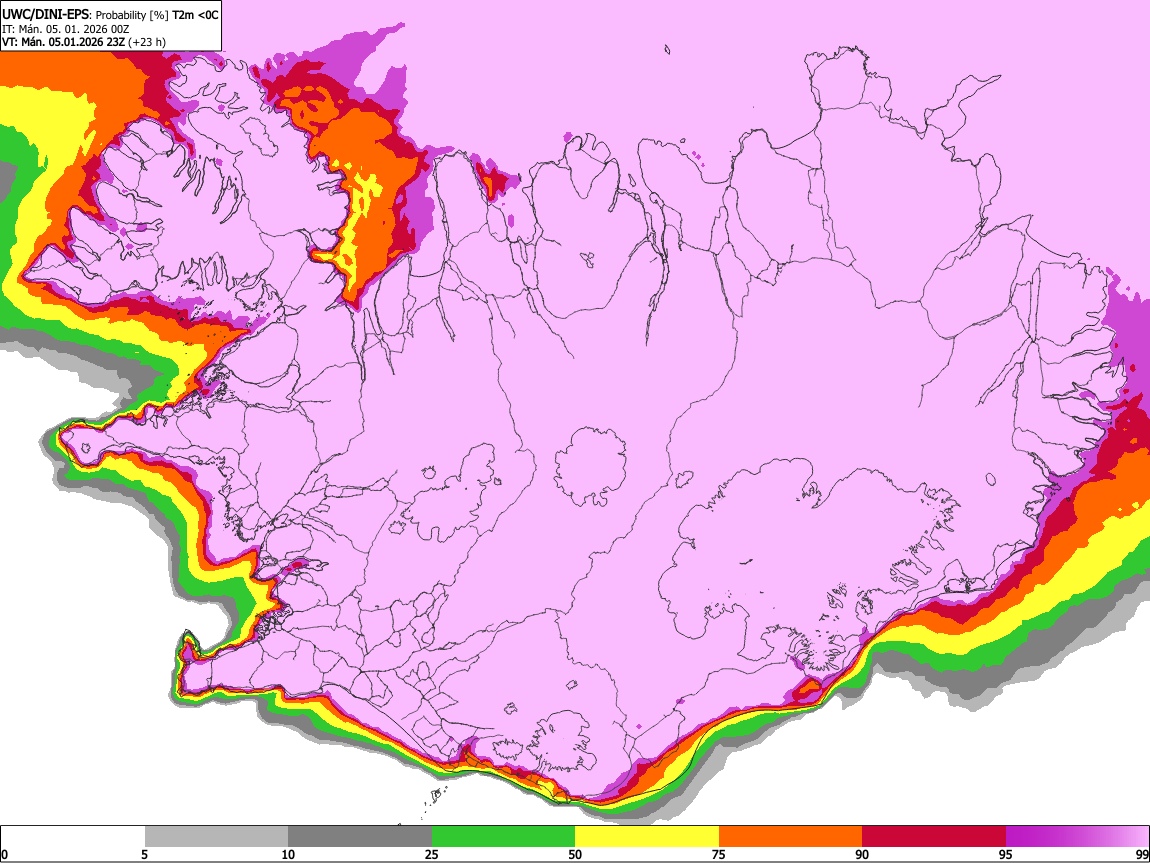Click the legend tick value '10'

288,855
